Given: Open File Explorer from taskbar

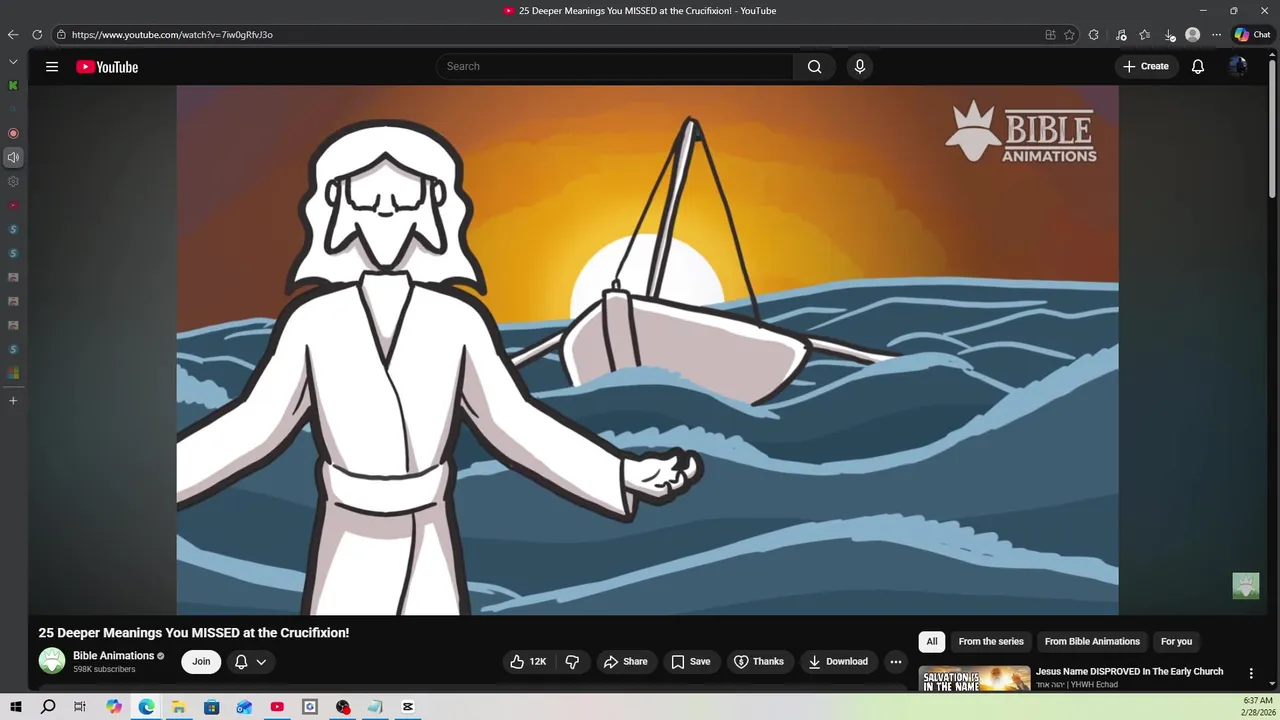Looking at the screenshot, I should pos(179,707).
